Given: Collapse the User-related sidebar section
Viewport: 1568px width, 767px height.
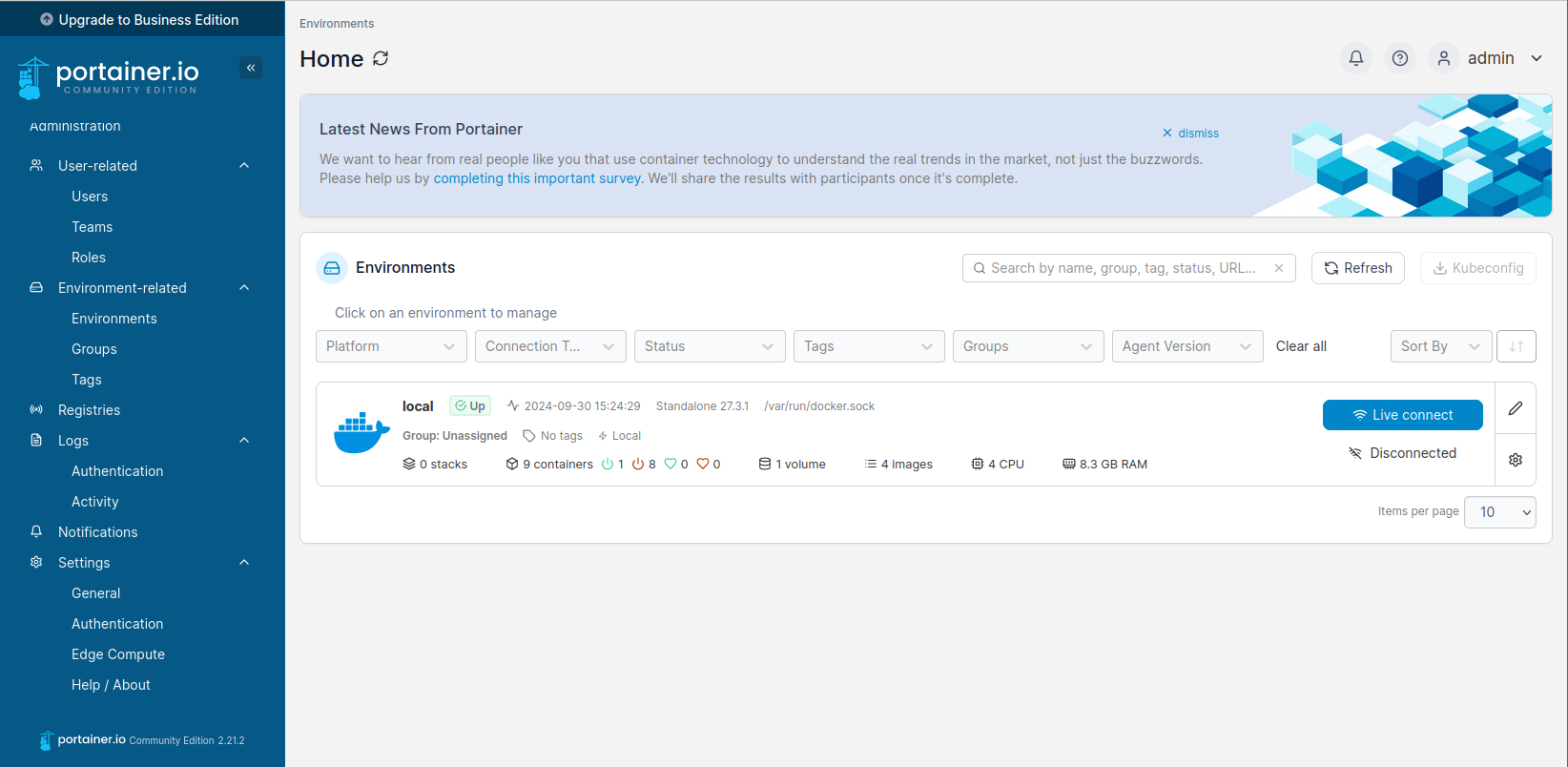Looking at the screenshot, I should coord(244,166).
